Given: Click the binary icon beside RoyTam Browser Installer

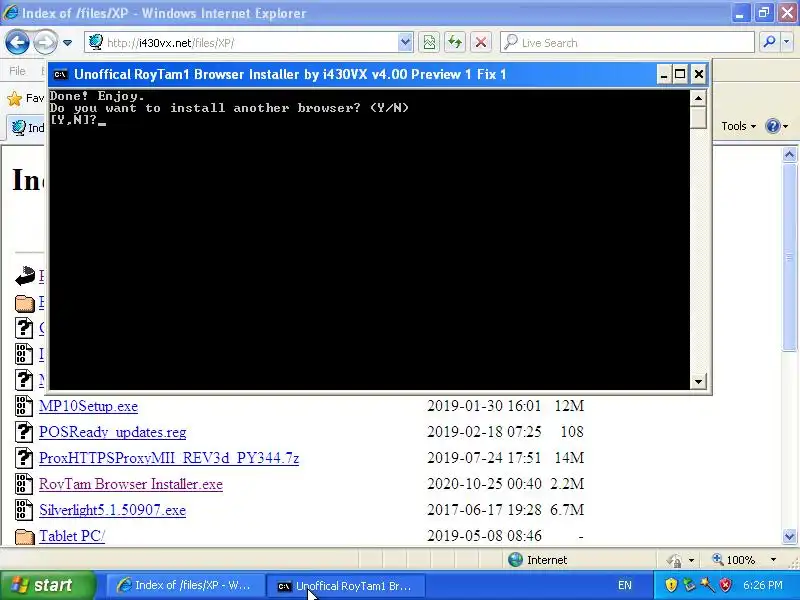Looking at the screenshot, I should click(x=23, y=484).
